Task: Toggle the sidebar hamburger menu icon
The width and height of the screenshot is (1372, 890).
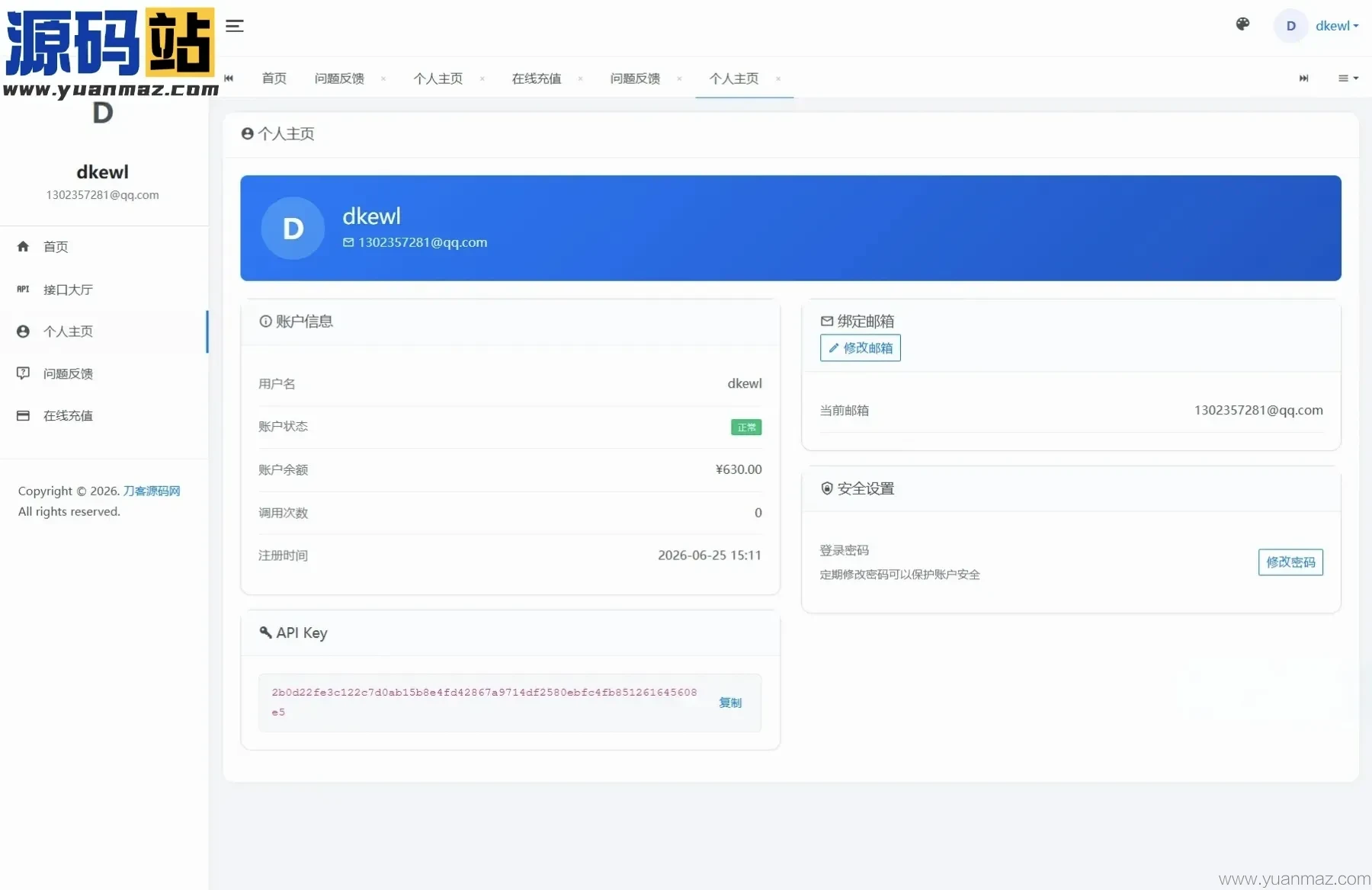Action: tap(235, 26)
